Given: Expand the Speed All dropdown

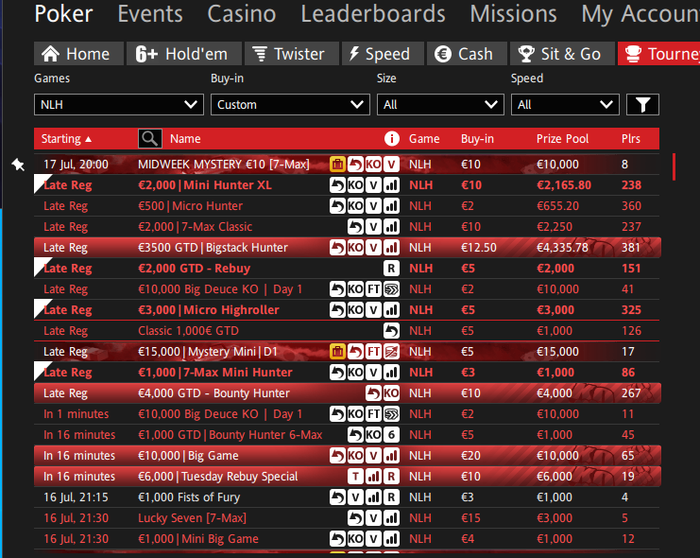Looking at the screenshot, I should (565, 105).
